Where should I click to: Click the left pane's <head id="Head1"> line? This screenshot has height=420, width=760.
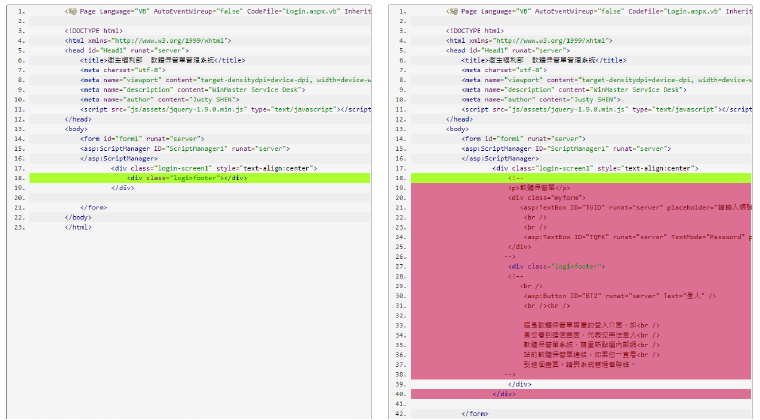click(127, 50)
